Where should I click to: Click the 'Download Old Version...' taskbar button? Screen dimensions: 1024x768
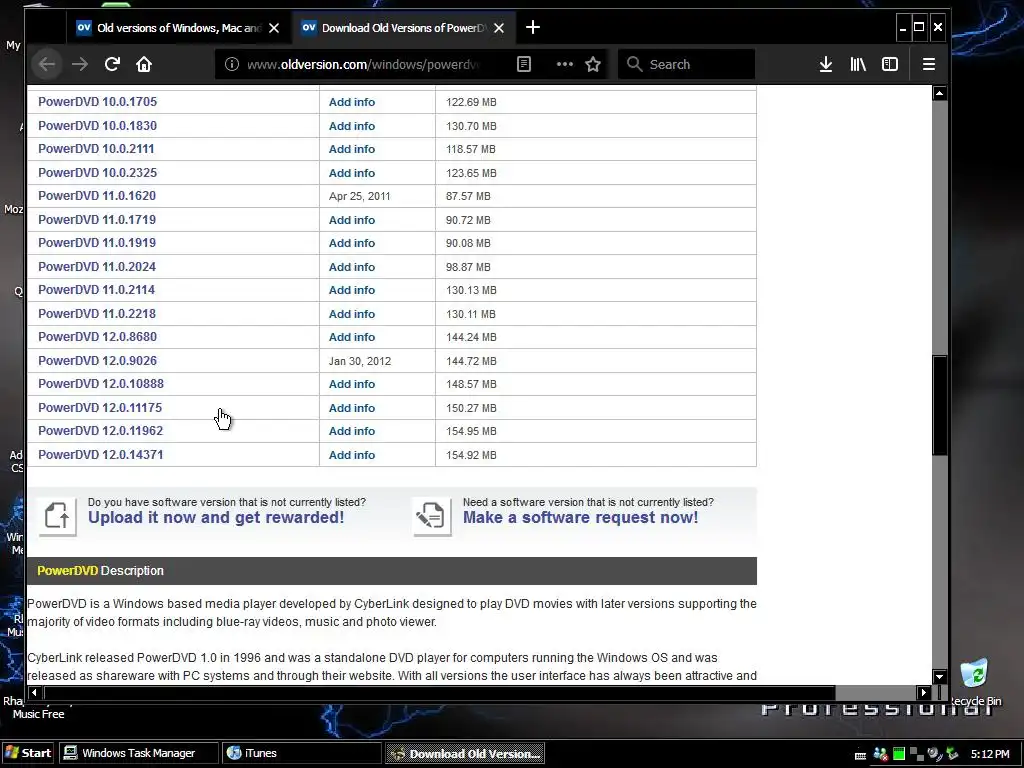pyautogui.click(x=465, y=754)
